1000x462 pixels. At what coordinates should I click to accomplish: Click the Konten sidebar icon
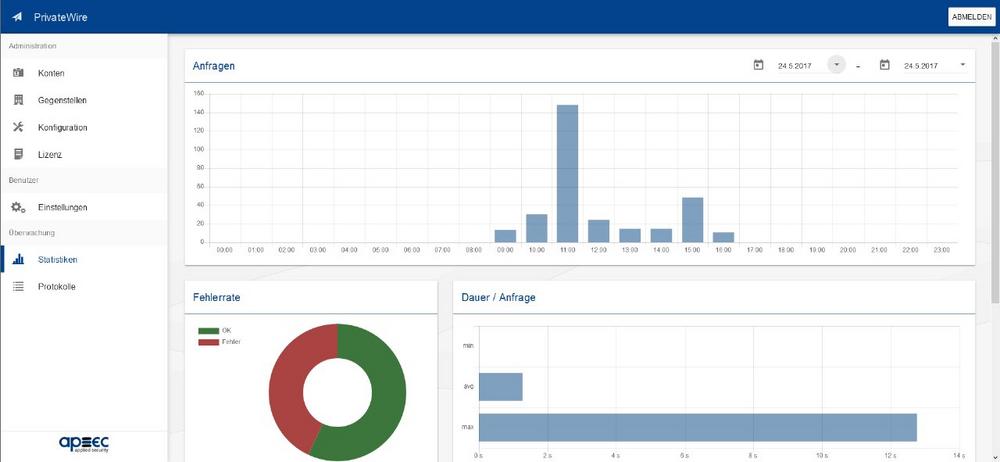tap(18, 73)
